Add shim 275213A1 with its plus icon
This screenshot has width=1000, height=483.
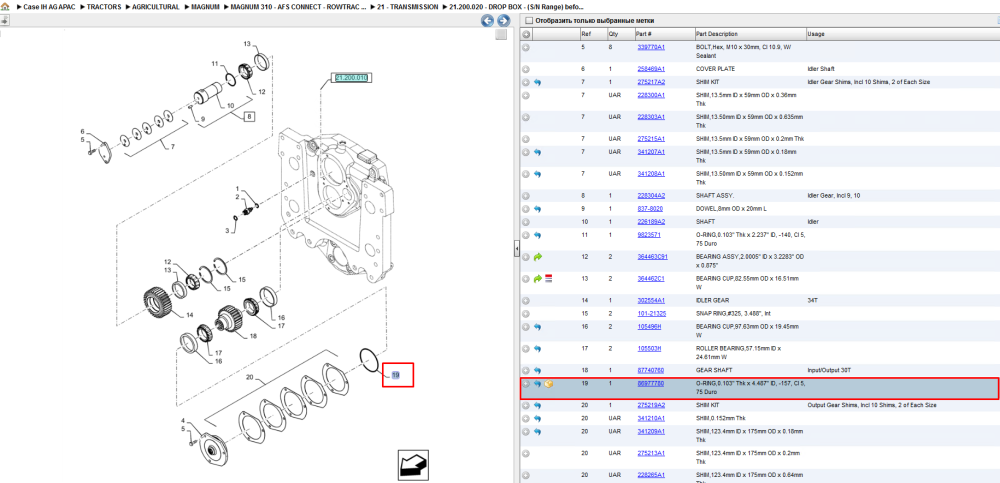click(526, 454)
